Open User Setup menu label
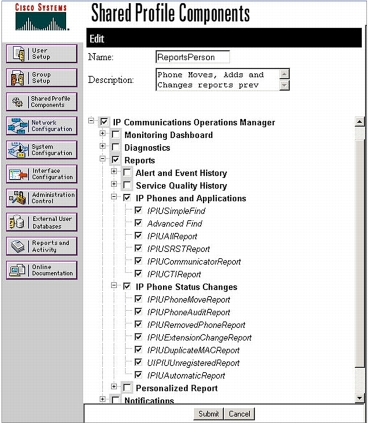This screenshot has width=369, height=426. click(41, 54)
